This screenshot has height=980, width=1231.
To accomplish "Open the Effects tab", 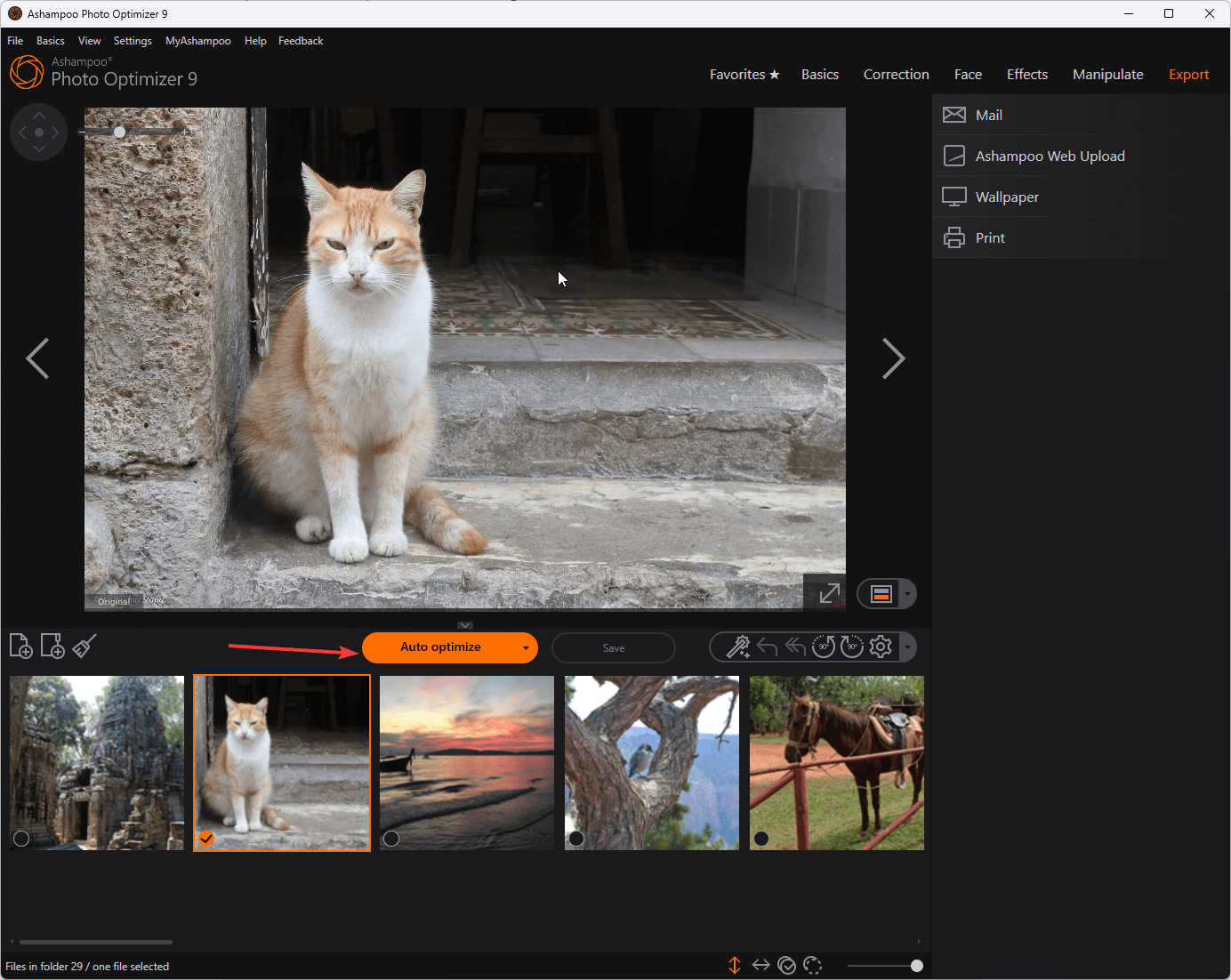I will 1026,75.
